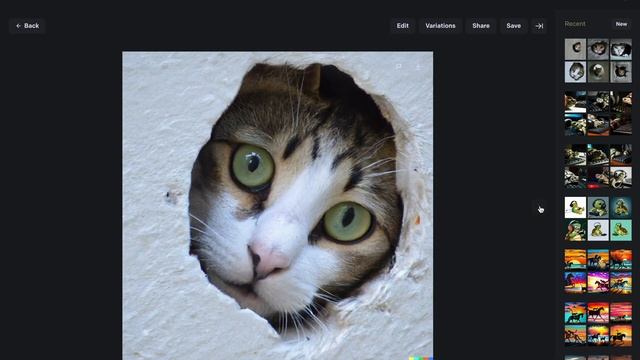The height and width of the screenshot is (360, 640).
Task: Open top-middle horse rider thumbnail, fifth group
Action: click(598, 260)
